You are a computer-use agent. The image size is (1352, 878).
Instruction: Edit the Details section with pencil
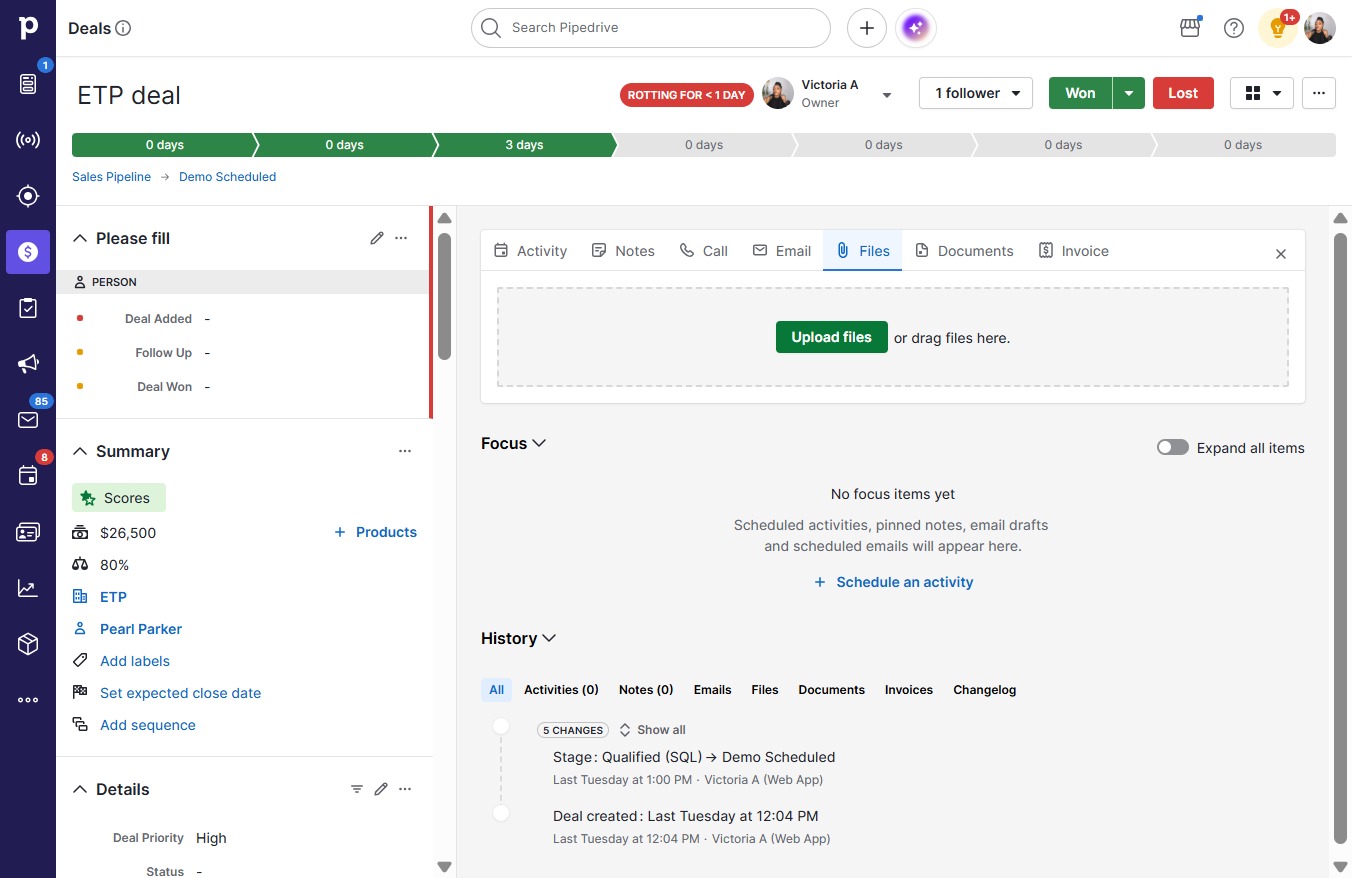coord(381,789)
